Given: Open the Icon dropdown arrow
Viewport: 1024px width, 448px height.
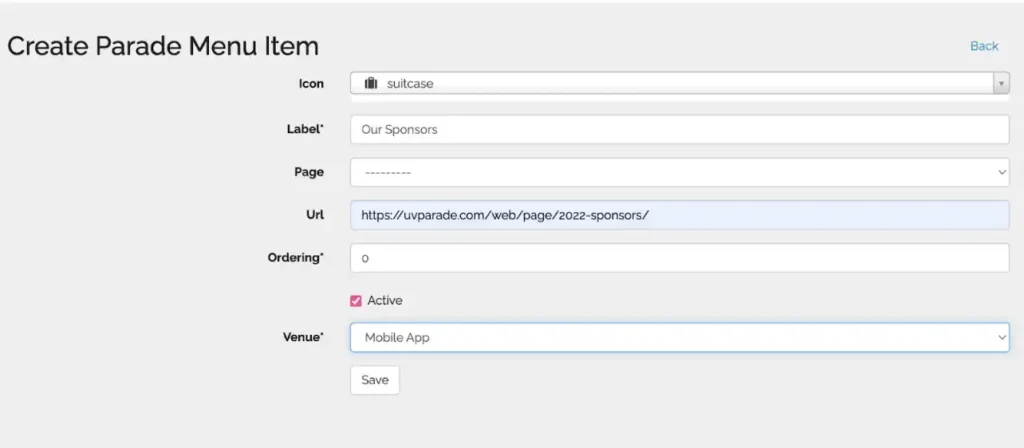Looking at the screenshot, I should (1001, 84).
